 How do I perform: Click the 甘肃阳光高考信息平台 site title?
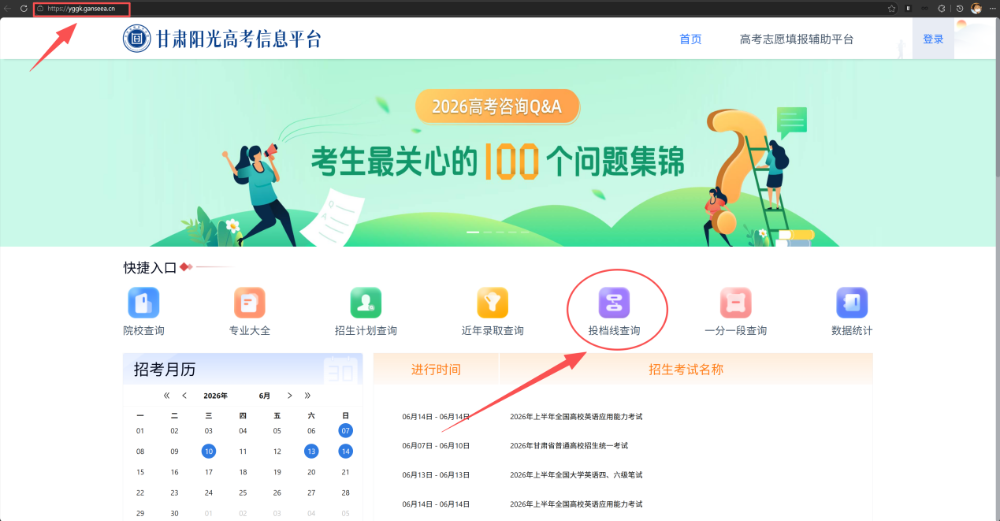(x=239, y=39)
